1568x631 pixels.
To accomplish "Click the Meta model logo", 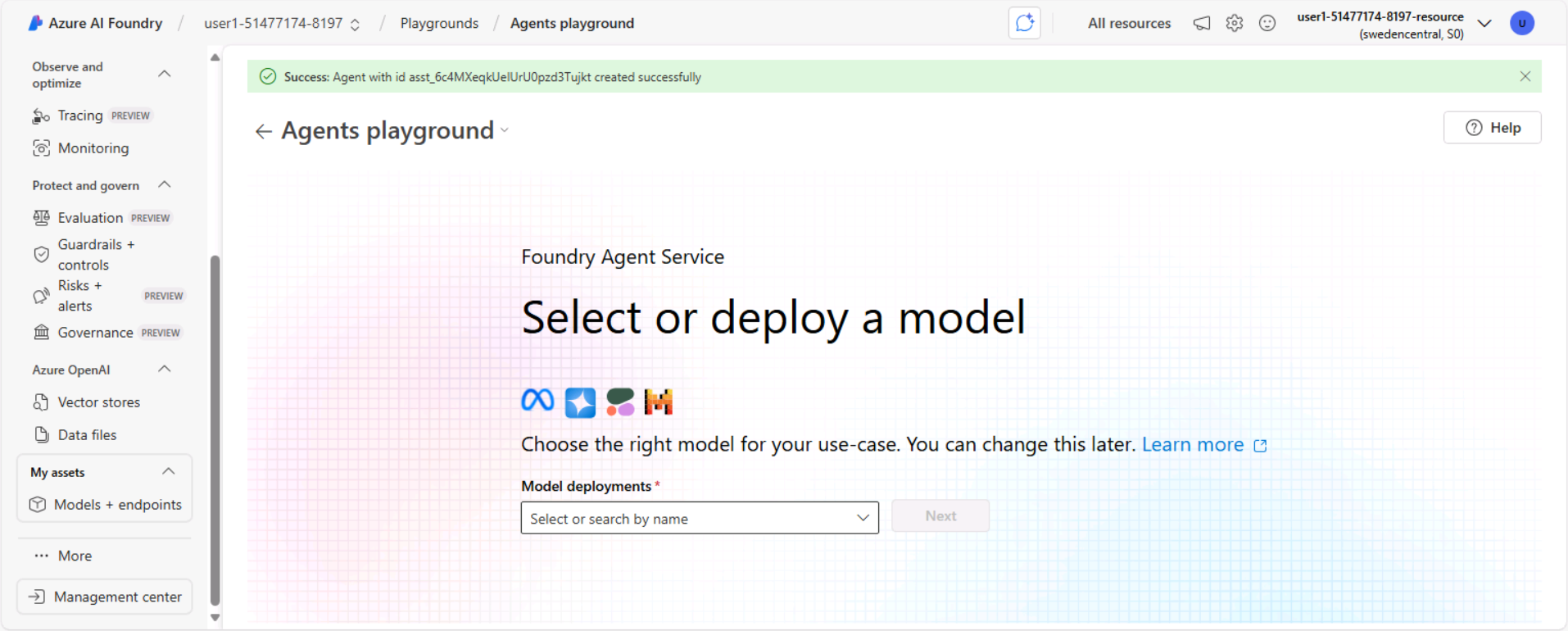I will [x=537, y=401].
